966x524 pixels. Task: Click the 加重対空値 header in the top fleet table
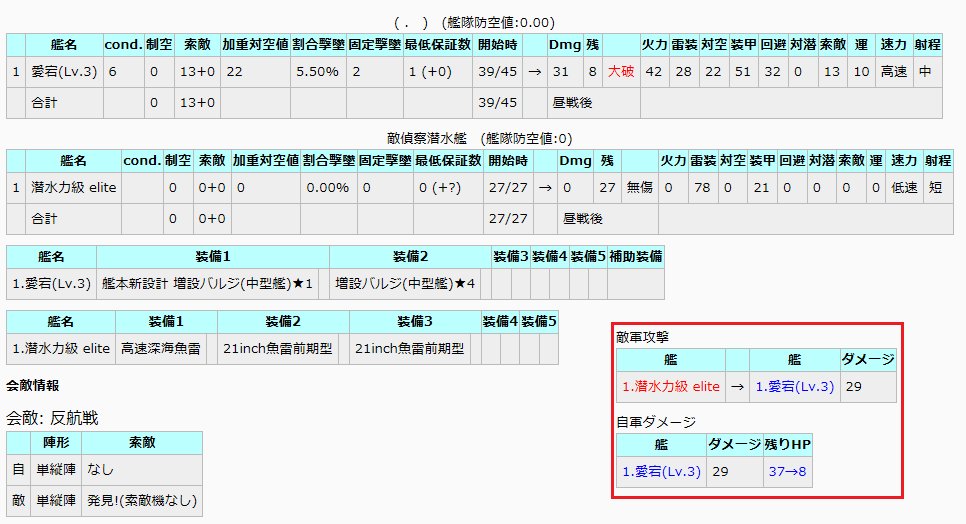(x=255, y=45)
